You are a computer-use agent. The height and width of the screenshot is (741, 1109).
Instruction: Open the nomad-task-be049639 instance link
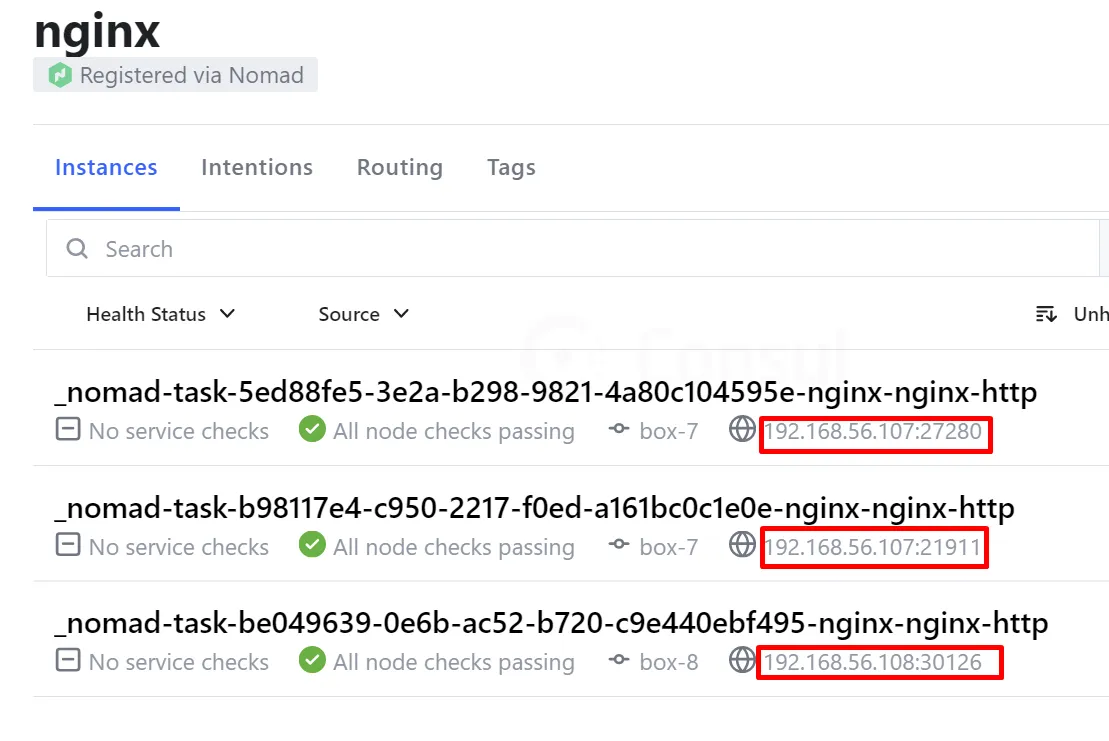[x=551, y=623]
